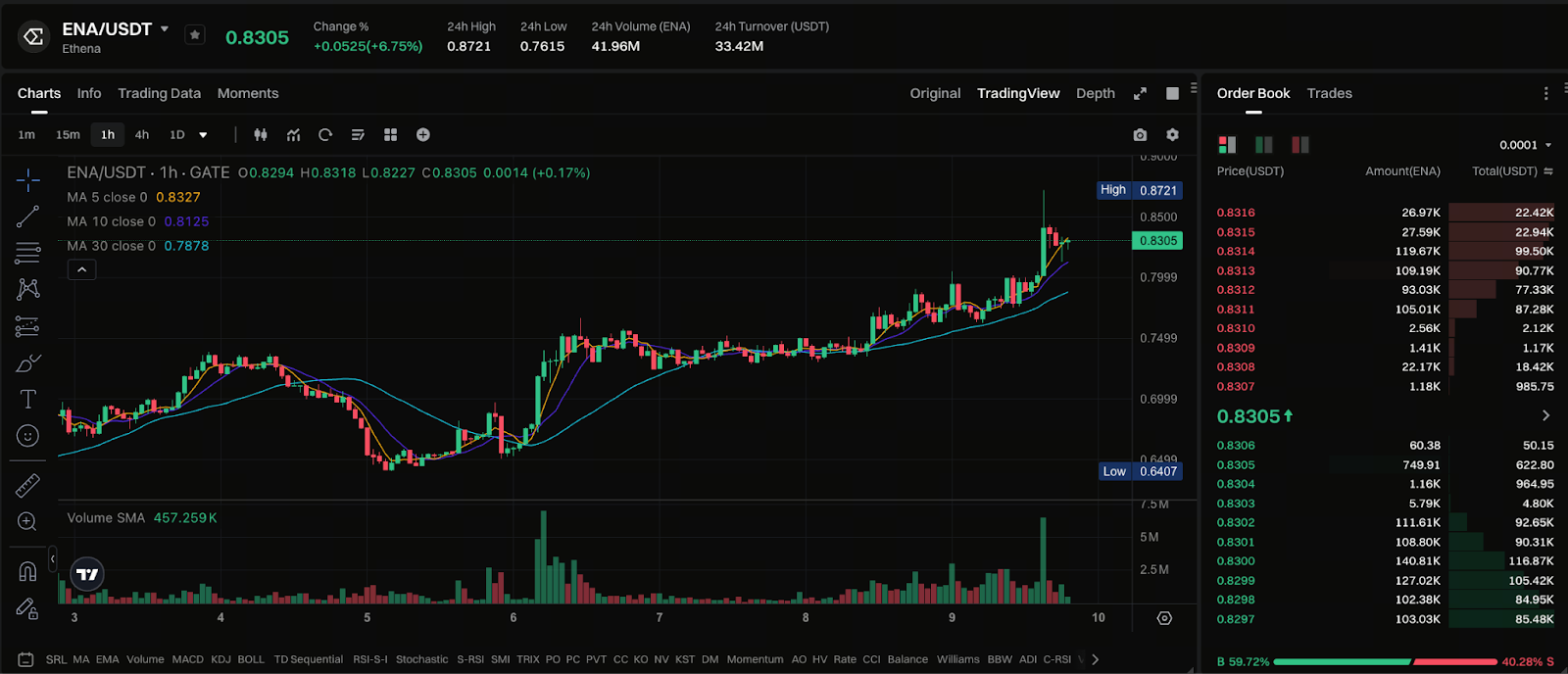Select the text annotation tool

[x=27, y=399]
